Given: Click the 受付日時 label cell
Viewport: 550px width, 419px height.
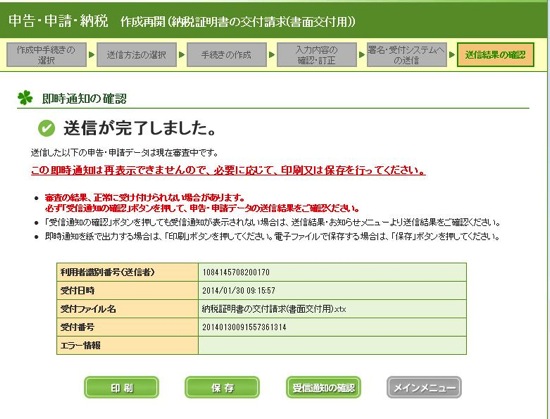Looking at the screenshot, I should click(127, 290).
